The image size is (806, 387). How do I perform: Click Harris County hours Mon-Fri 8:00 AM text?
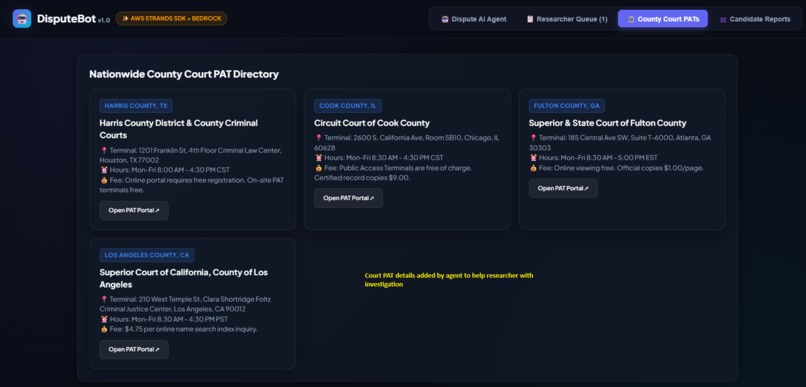pos(170,170)
